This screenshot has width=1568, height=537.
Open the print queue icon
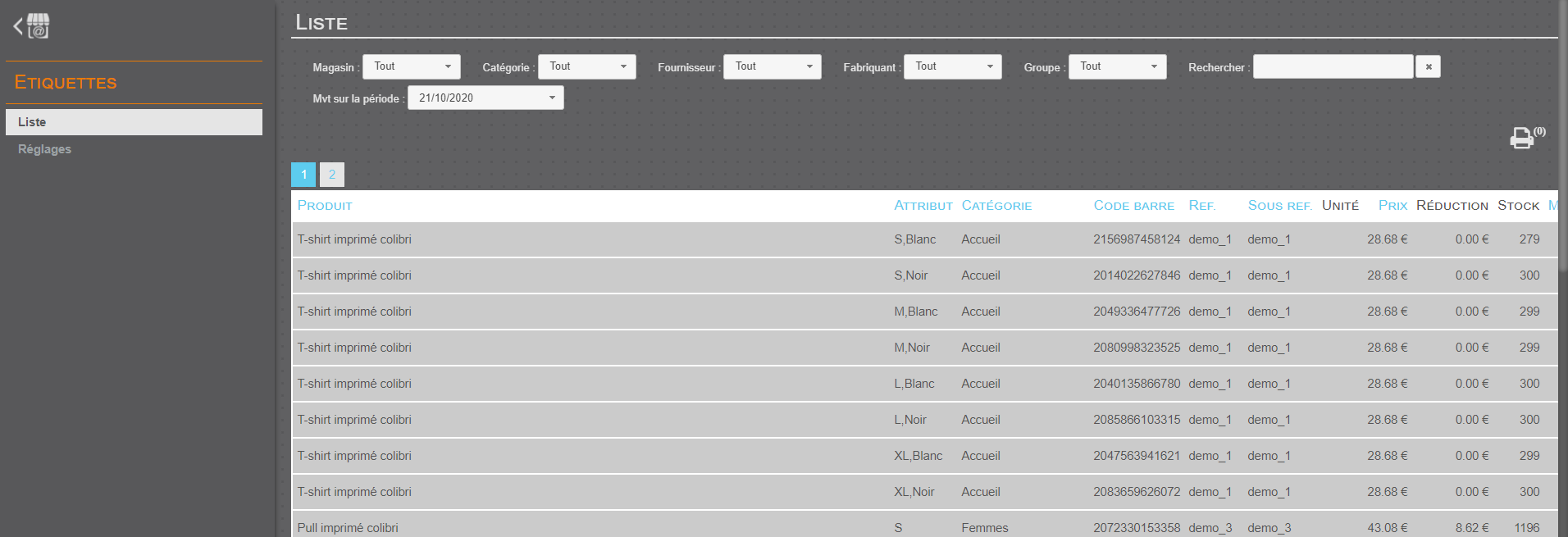tap(1522, 138)
